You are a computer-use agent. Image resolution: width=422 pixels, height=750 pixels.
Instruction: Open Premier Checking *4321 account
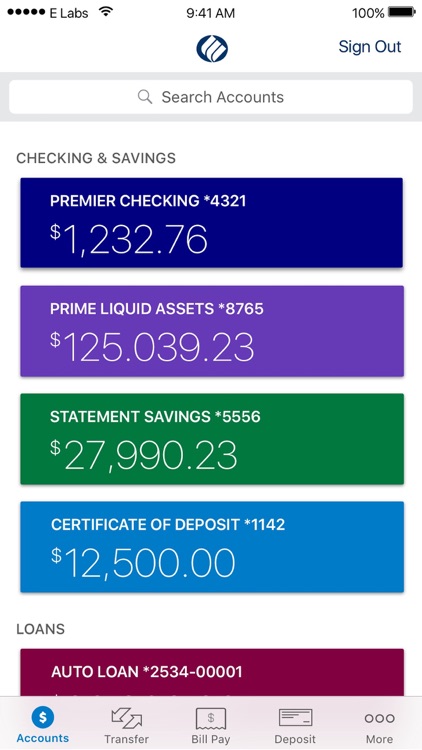pyautogui.click(x=211, y=222)
